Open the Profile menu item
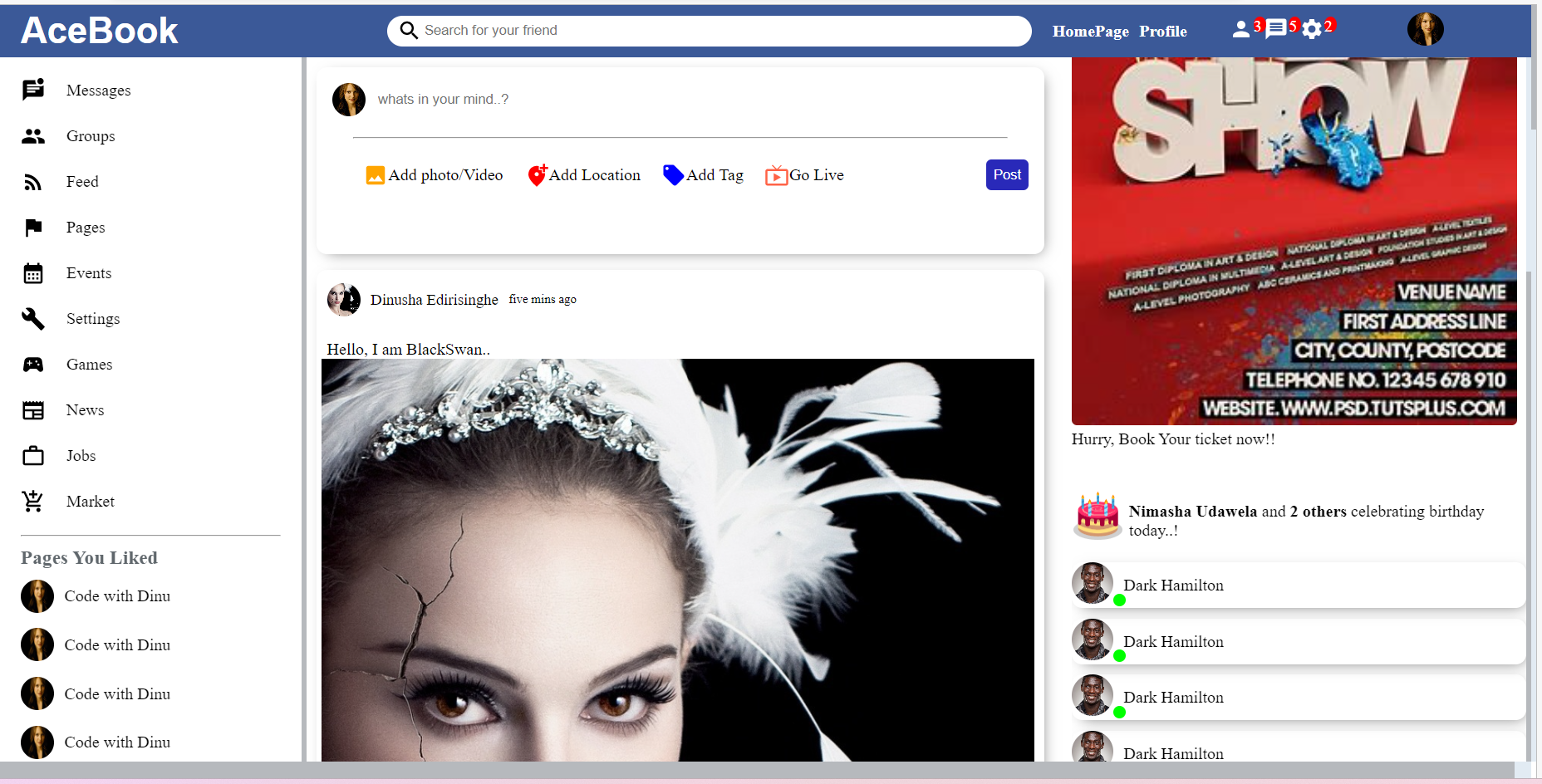 coord(1163,31)
